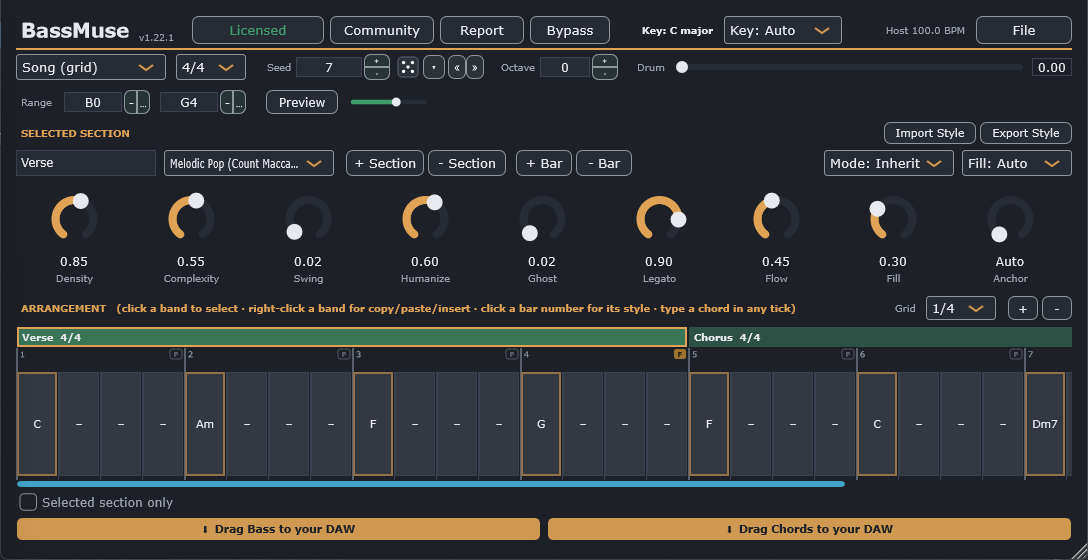Image resolution: width=1088 pixels, height=560 pixels.
Task: Increase seed with plus stepper
Action: [x=377, y=62]
